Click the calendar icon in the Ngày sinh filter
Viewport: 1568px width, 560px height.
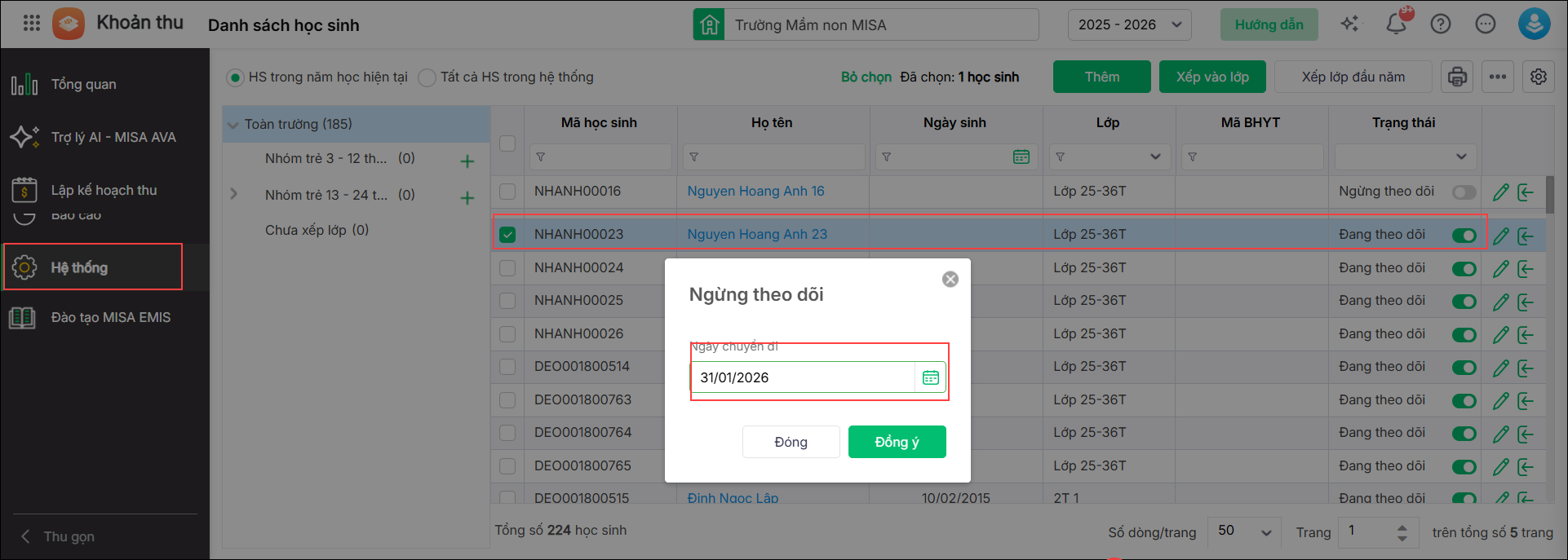(x=1021, y=157)
